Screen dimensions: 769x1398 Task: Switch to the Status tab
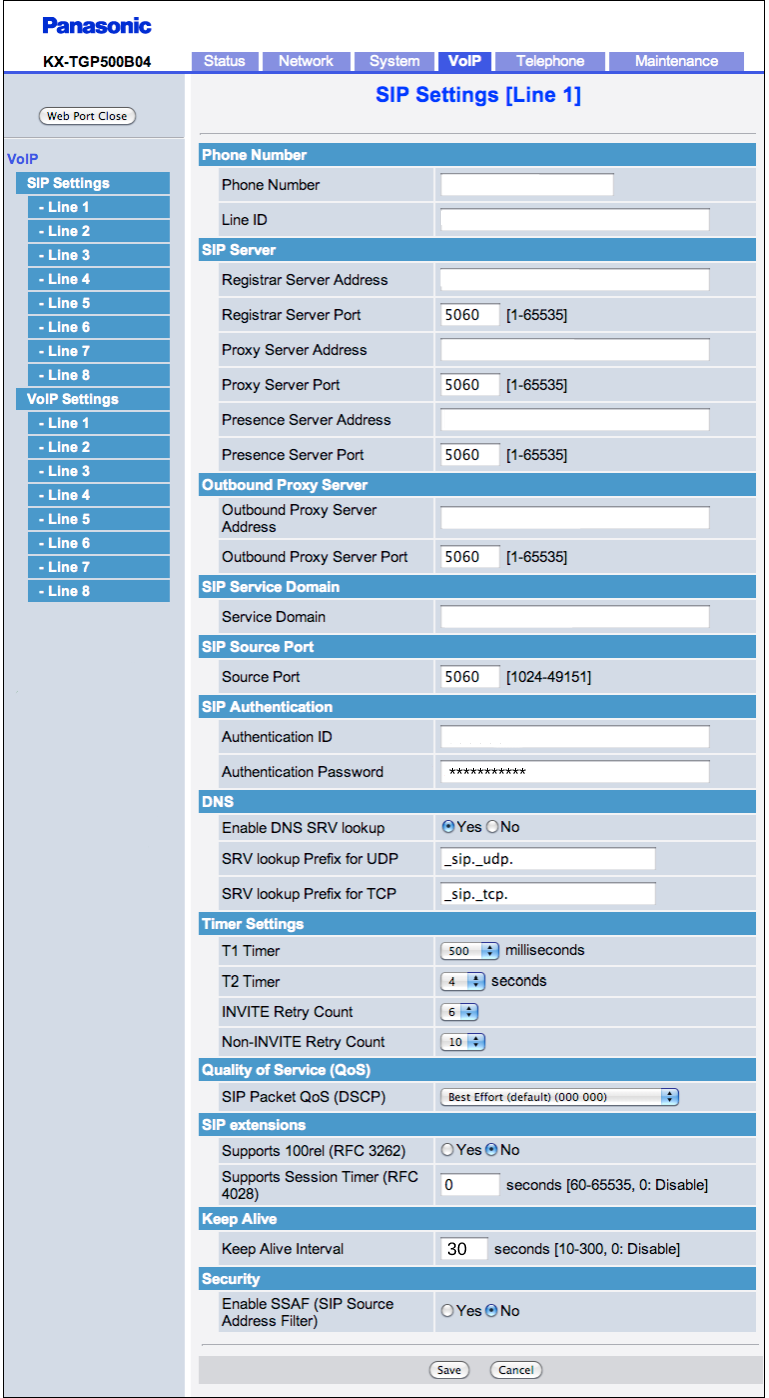[225, 61]
